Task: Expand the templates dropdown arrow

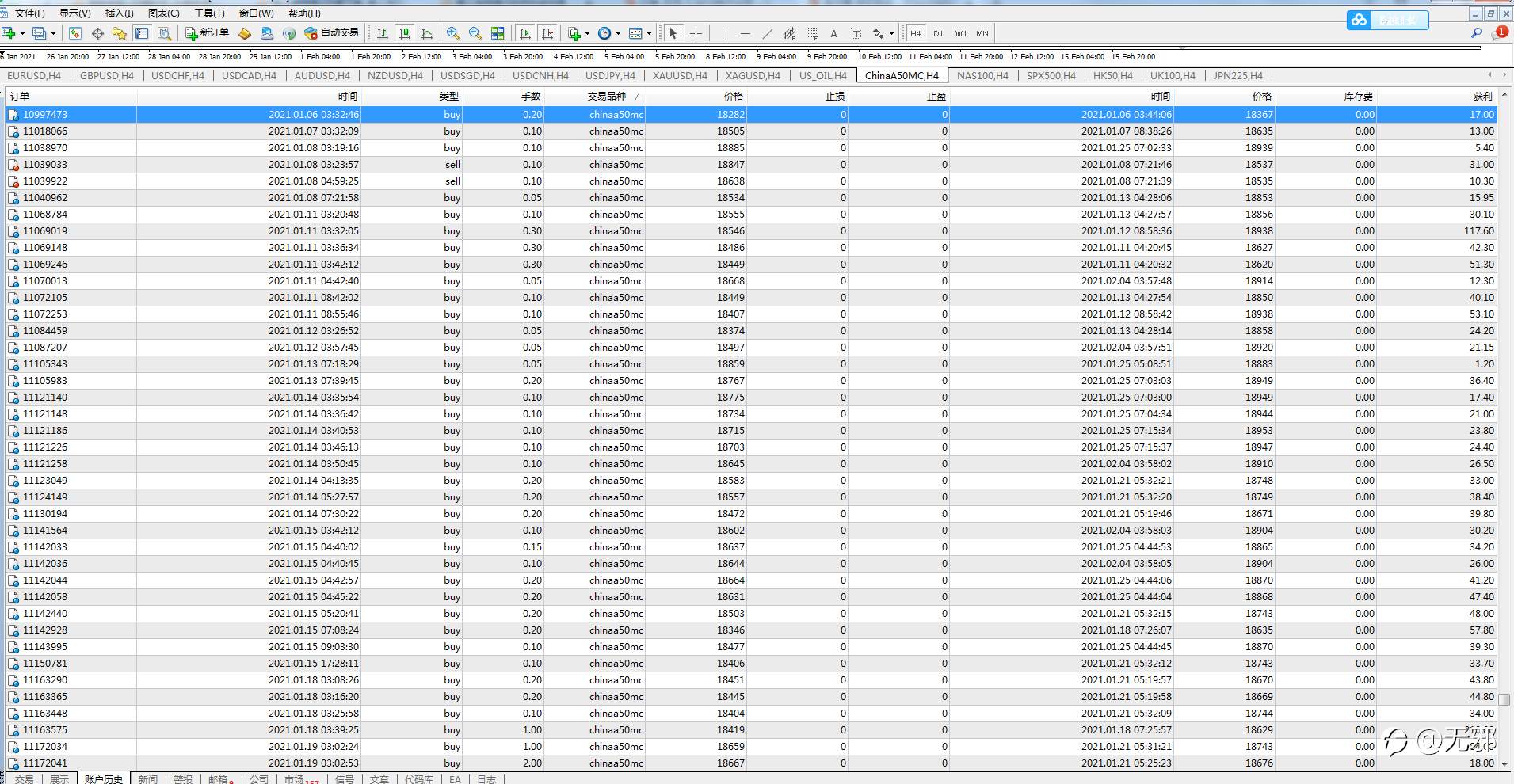Action: (x=649, y=33)
